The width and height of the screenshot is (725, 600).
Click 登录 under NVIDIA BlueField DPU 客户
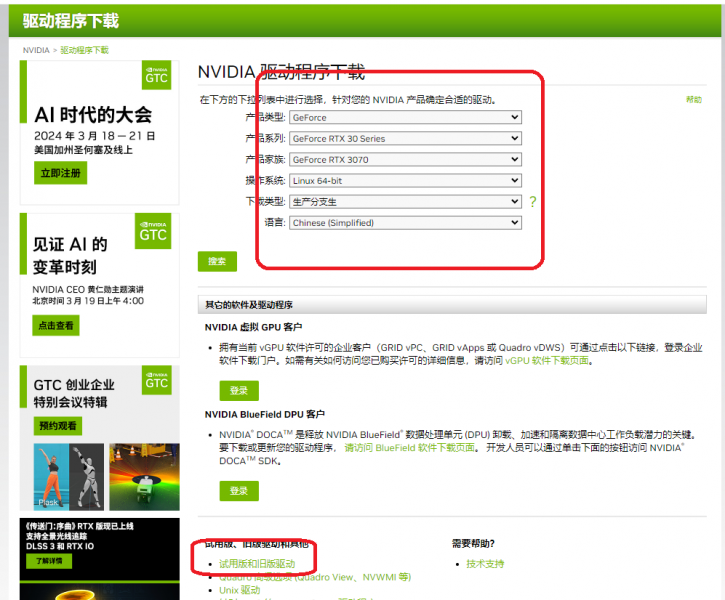click(239, 491)
